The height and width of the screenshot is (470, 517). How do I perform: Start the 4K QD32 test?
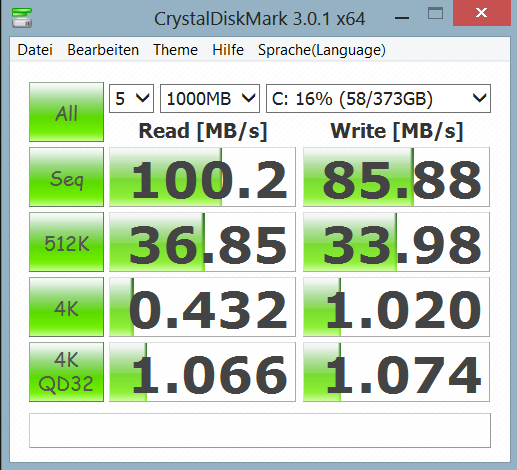pos(66,372)
